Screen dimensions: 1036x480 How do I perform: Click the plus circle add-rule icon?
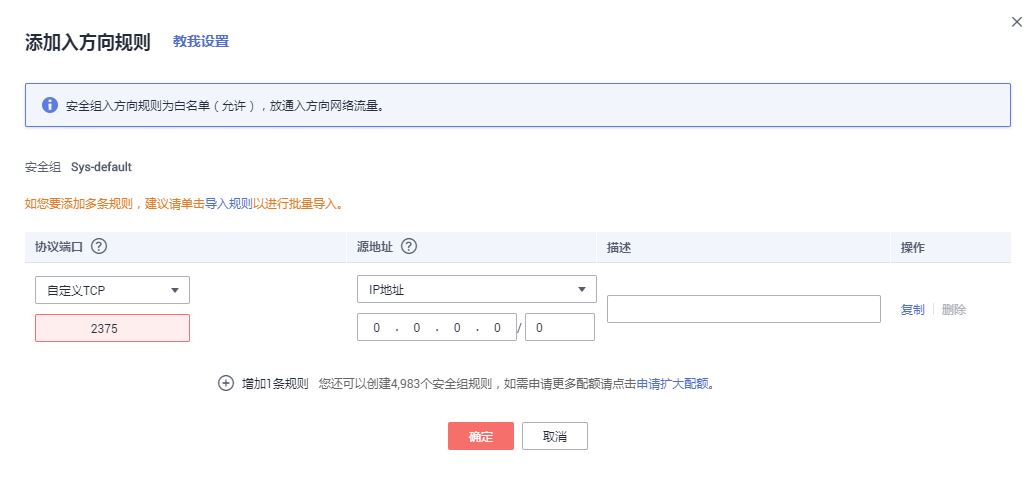coord(226,383)
